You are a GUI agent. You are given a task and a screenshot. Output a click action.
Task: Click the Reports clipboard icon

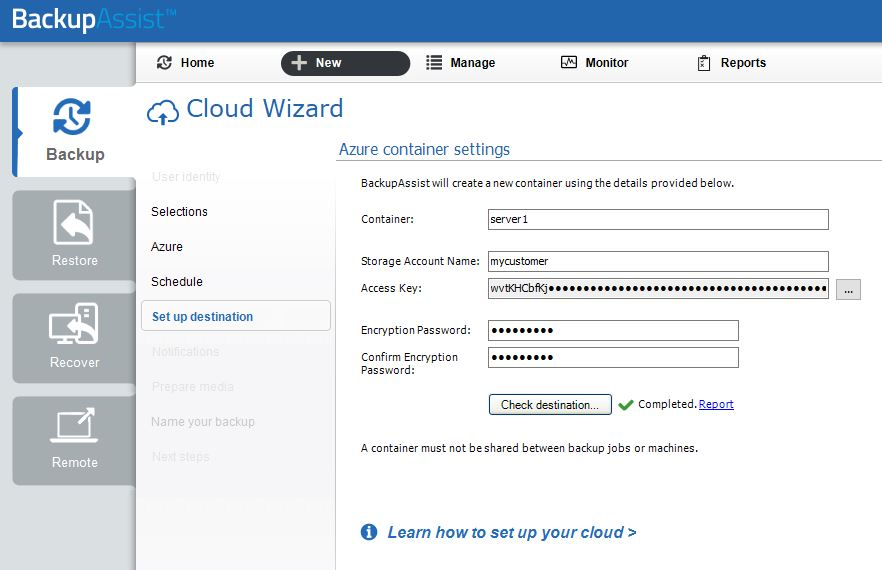pos(704,63)
